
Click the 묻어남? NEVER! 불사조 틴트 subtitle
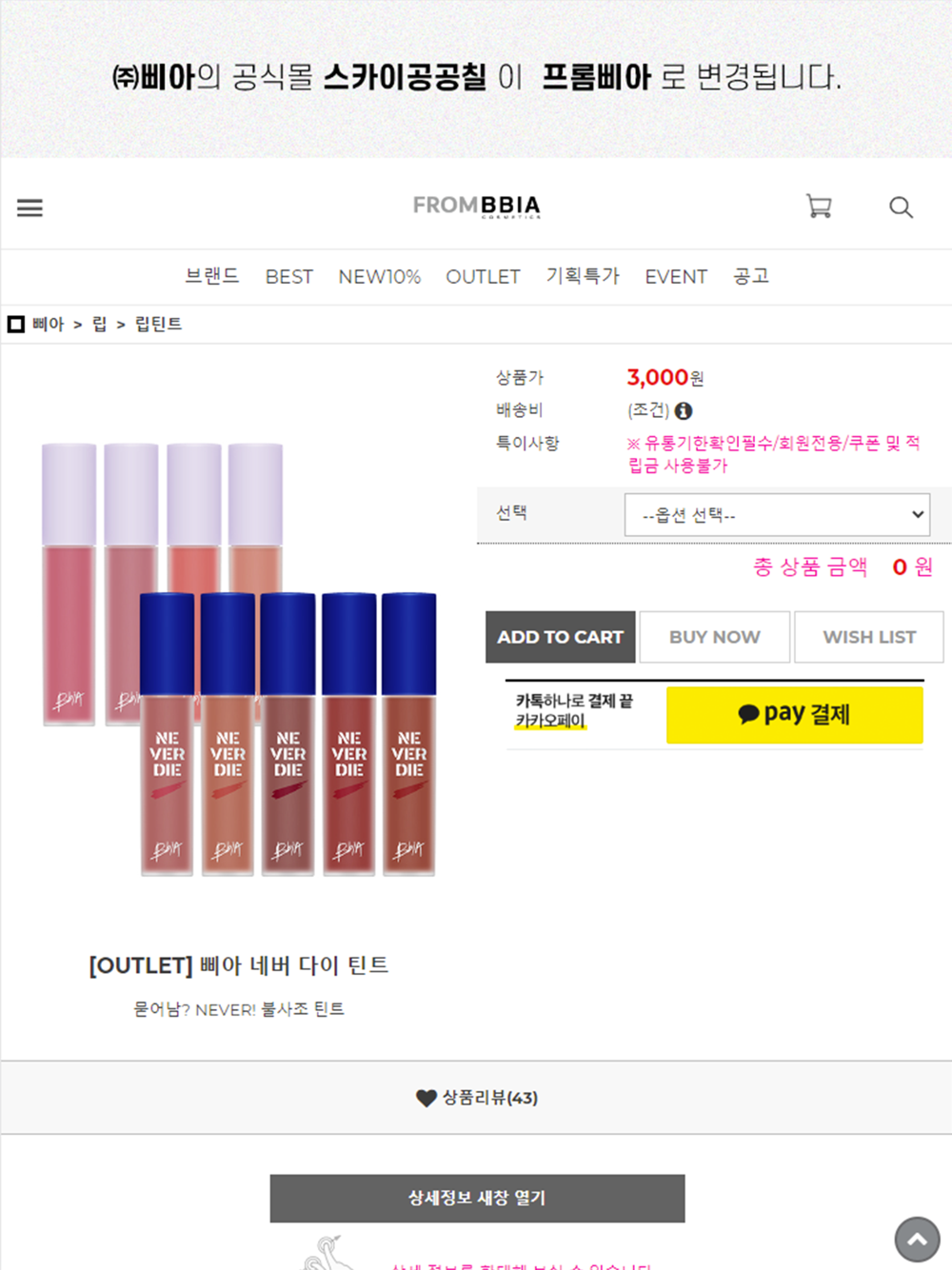(x=239, y=1009)
